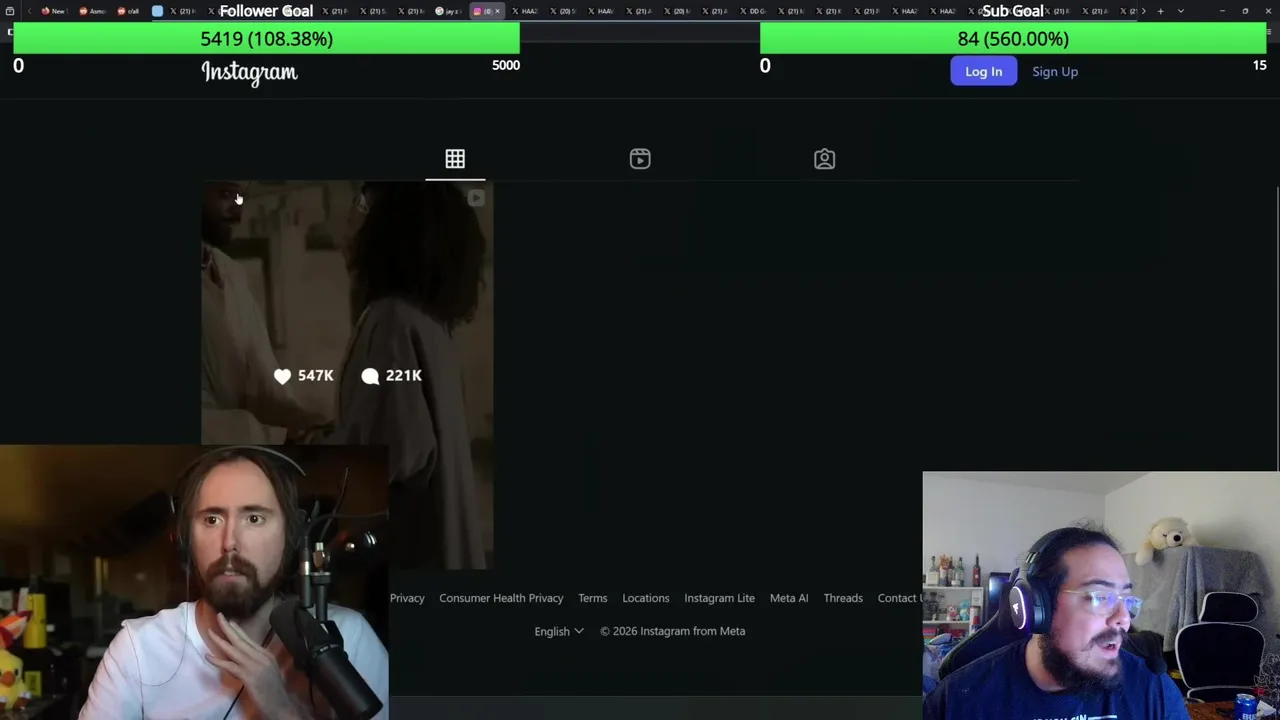Click the tab bar scroll-left arrow
The image size is (1280, 720).
(30, 11)
